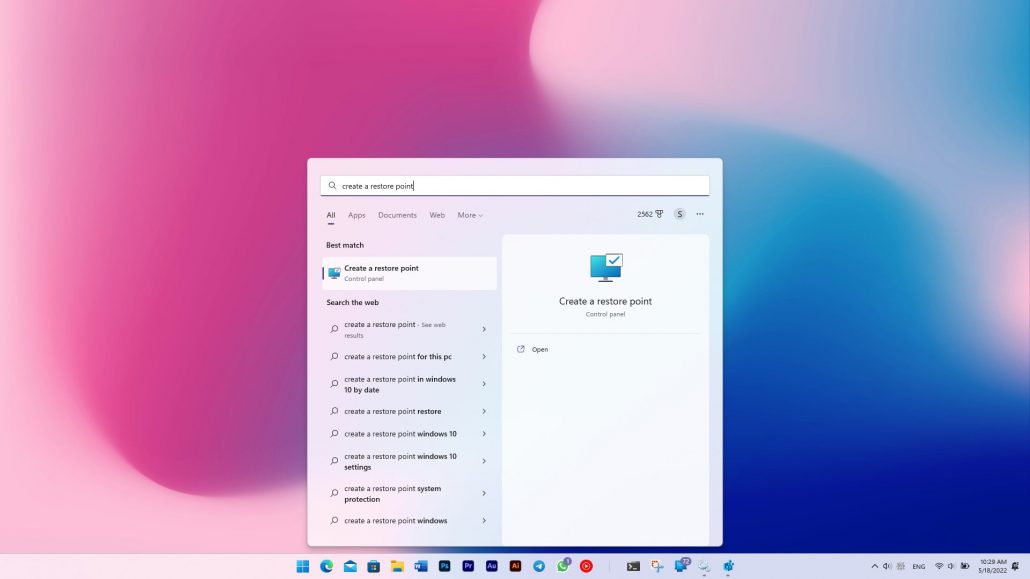Click the WhatsApp taskbar icon
1030x579 pixels.
pyautogui.click(x=563, y=566)
